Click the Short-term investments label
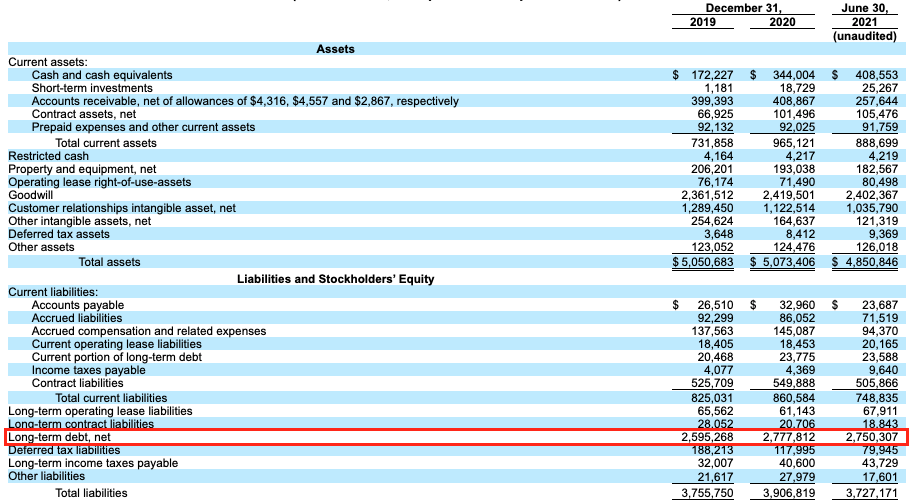Screen dimensions: 911x501 click(x=93, y=88)
